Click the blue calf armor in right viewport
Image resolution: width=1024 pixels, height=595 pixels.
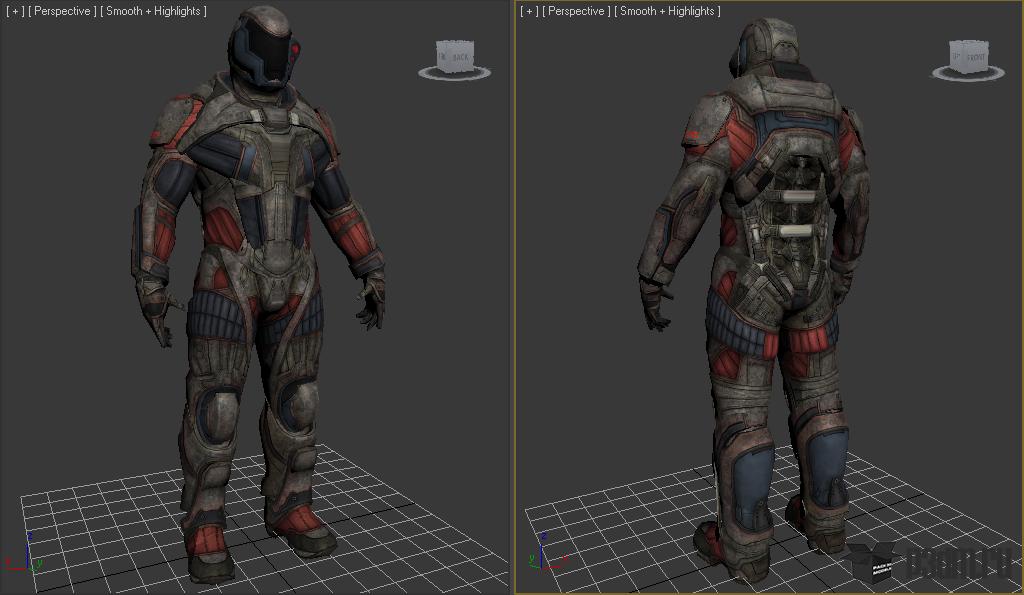[752, 485]
